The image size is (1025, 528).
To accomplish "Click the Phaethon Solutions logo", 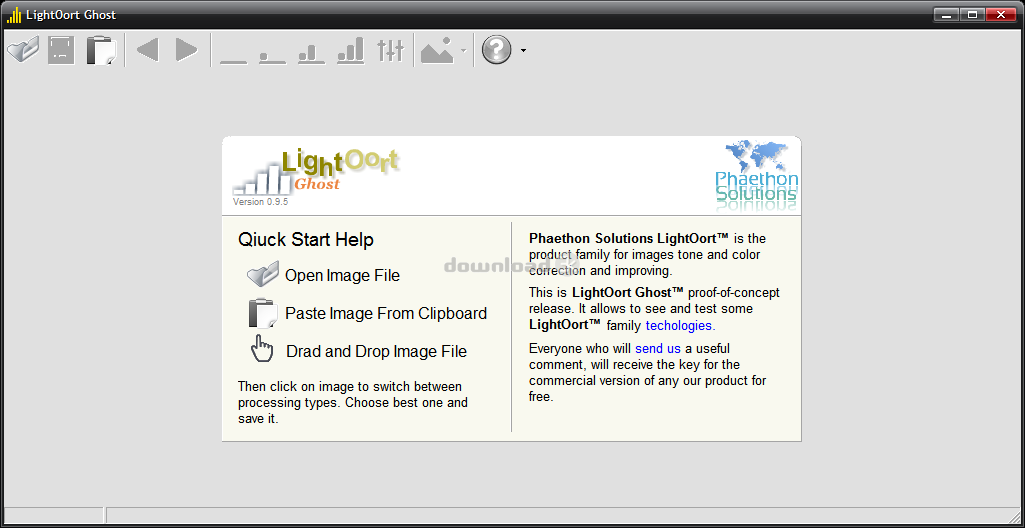I will [x=757, y=175].
